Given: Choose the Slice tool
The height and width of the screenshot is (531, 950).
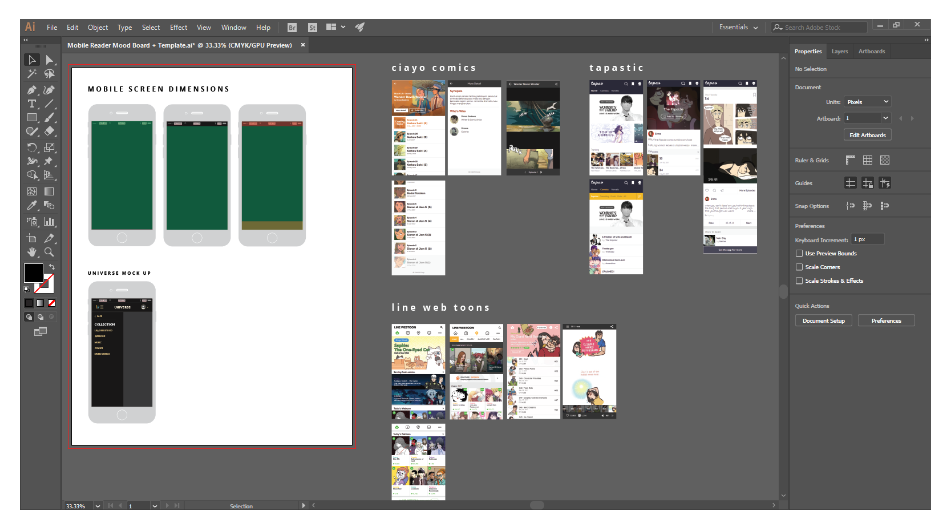Looking at the screenshot, I should (49, 238).
